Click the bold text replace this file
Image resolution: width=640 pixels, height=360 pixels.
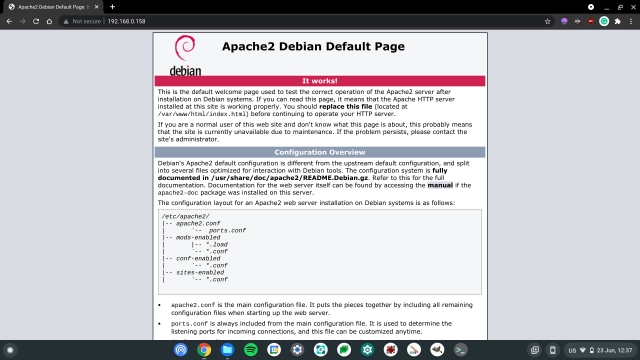pos(345,107)
